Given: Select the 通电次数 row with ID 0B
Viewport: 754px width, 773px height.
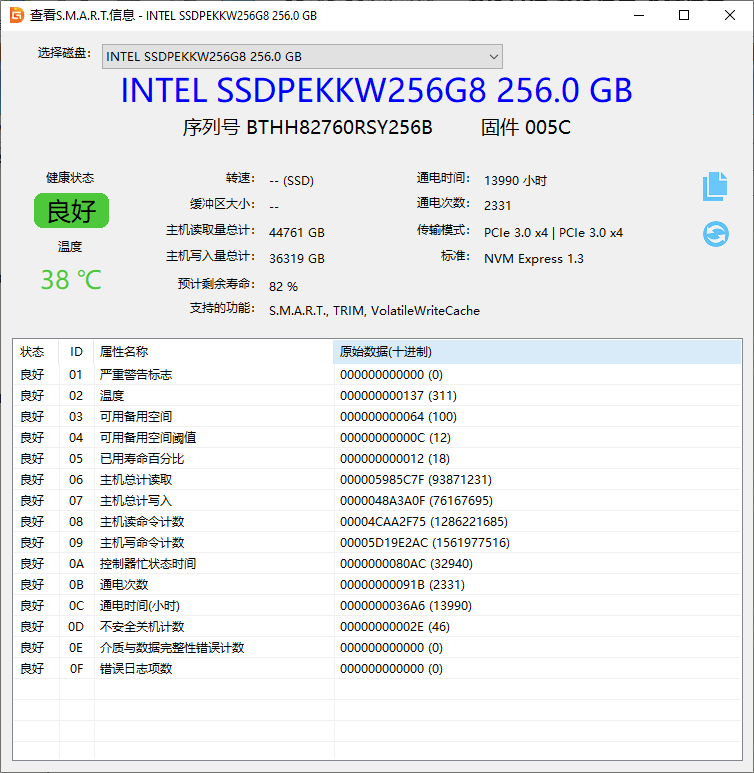Looking at the screenshot, I should coord(377,585).
